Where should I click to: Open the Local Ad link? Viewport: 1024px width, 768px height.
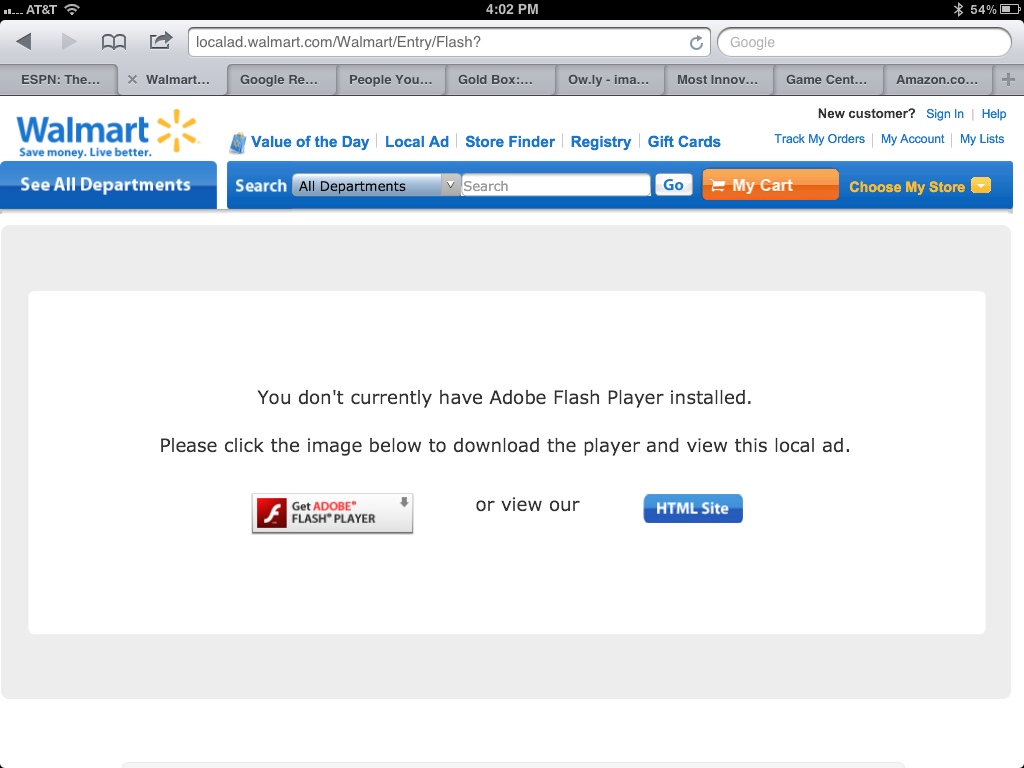click(x=417, y=142)
